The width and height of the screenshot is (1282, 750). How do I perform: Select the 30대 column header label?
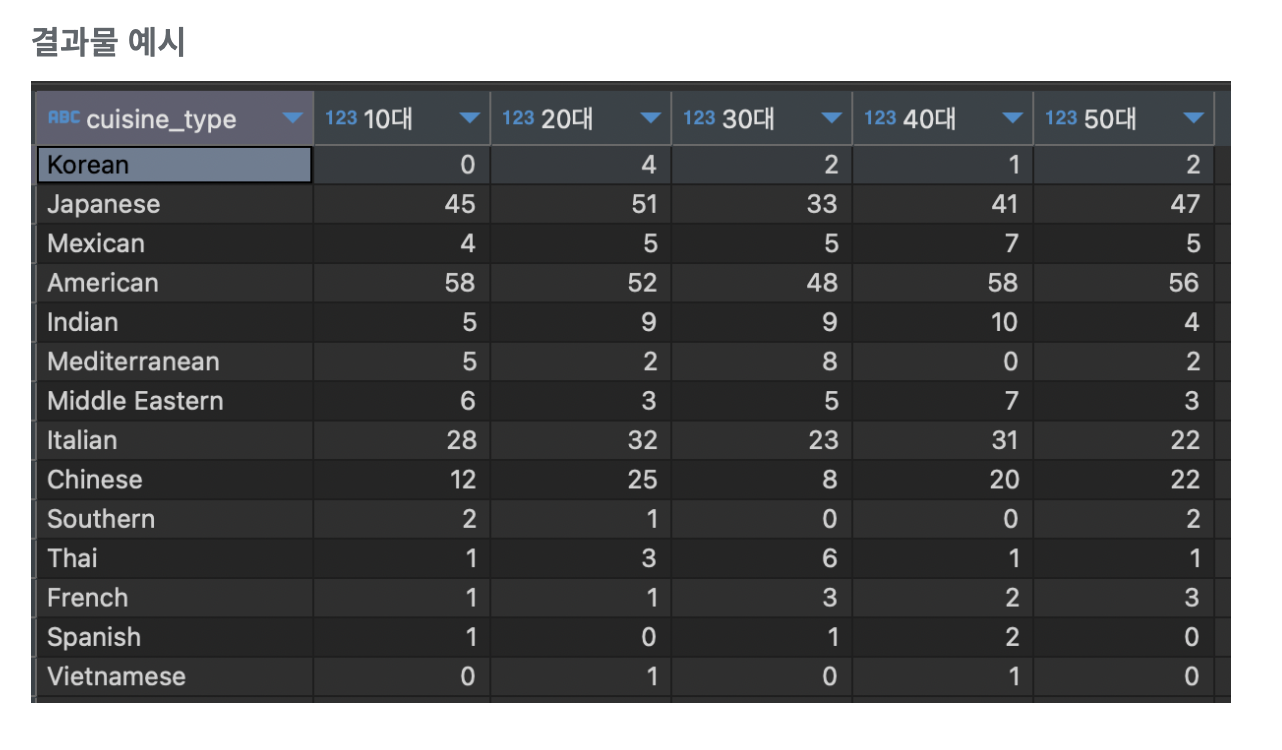[x=748, y=119]
